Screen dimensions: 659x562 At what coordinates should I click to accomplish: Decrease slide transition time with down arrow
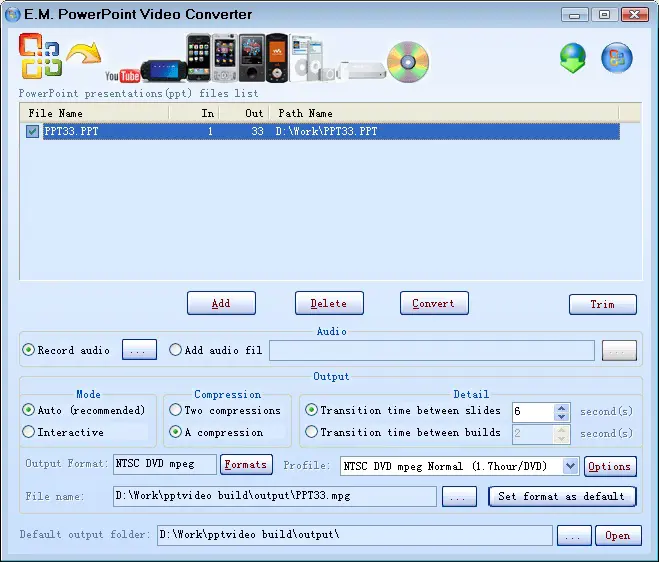click(562, 416)
